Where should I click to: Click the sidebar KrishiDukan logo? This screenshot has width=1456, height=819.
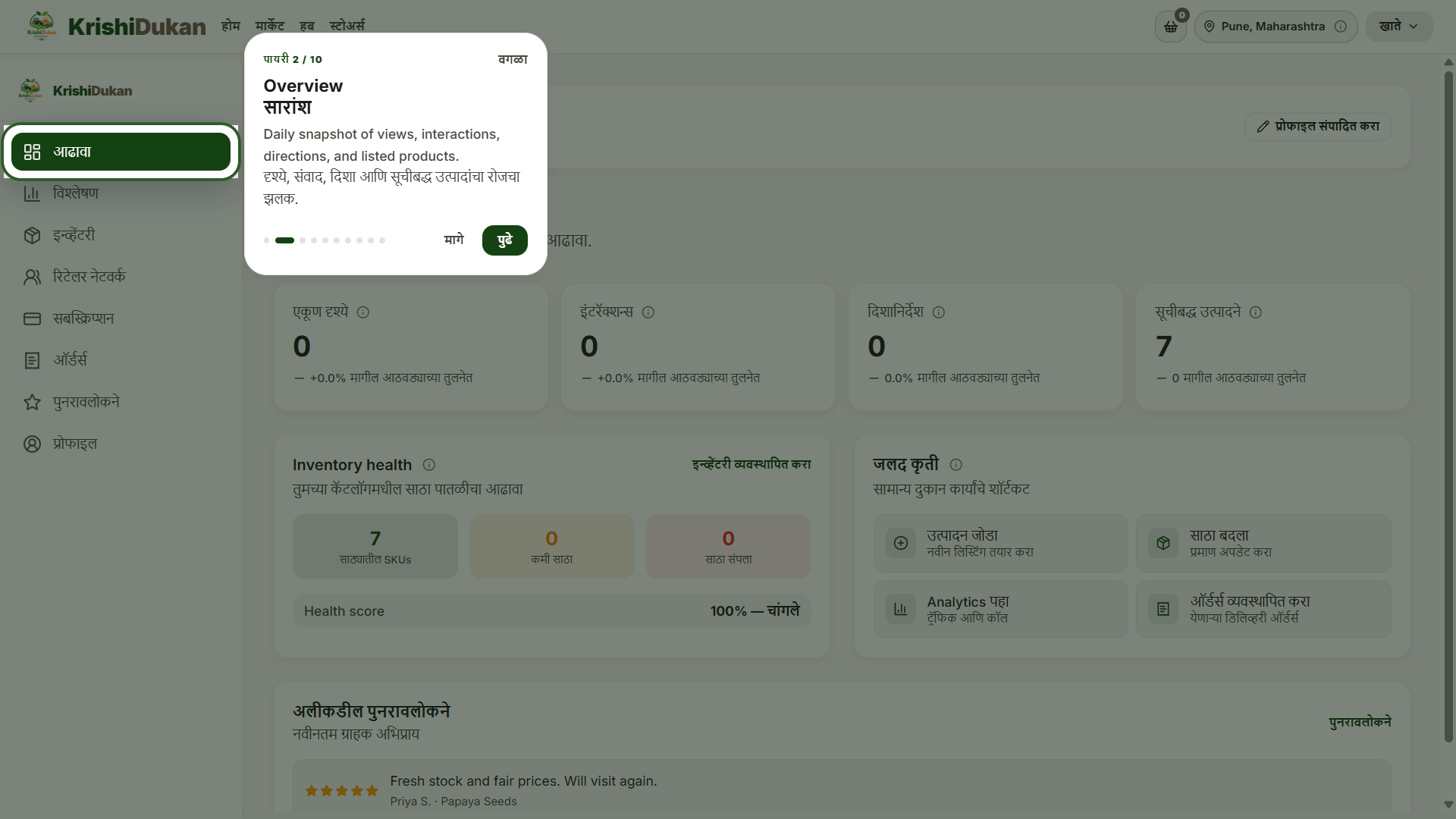pyautogui.click(x=76, y=90)
